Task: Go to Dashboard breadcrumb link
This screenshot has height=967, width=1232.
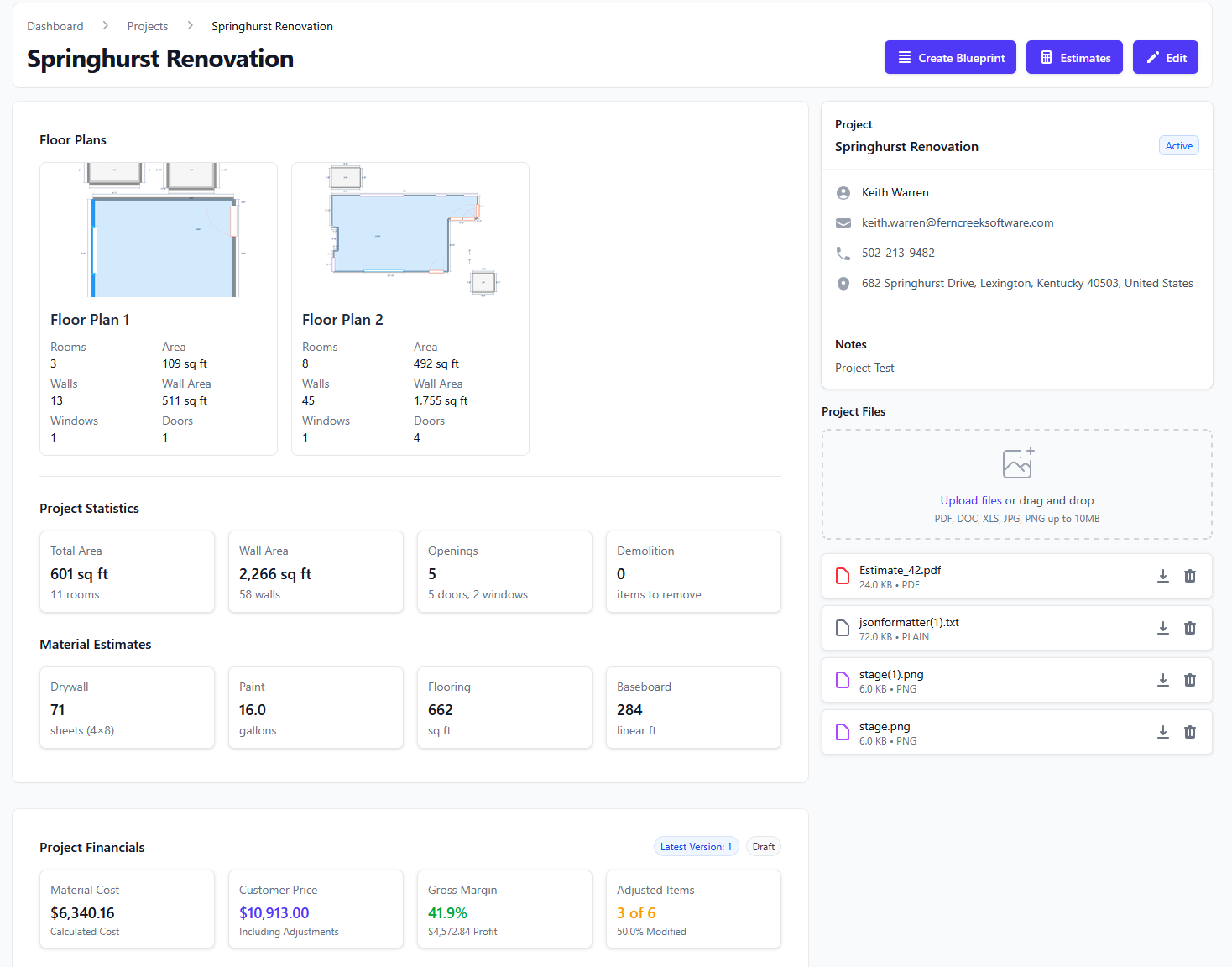Action: coord(55,26)
